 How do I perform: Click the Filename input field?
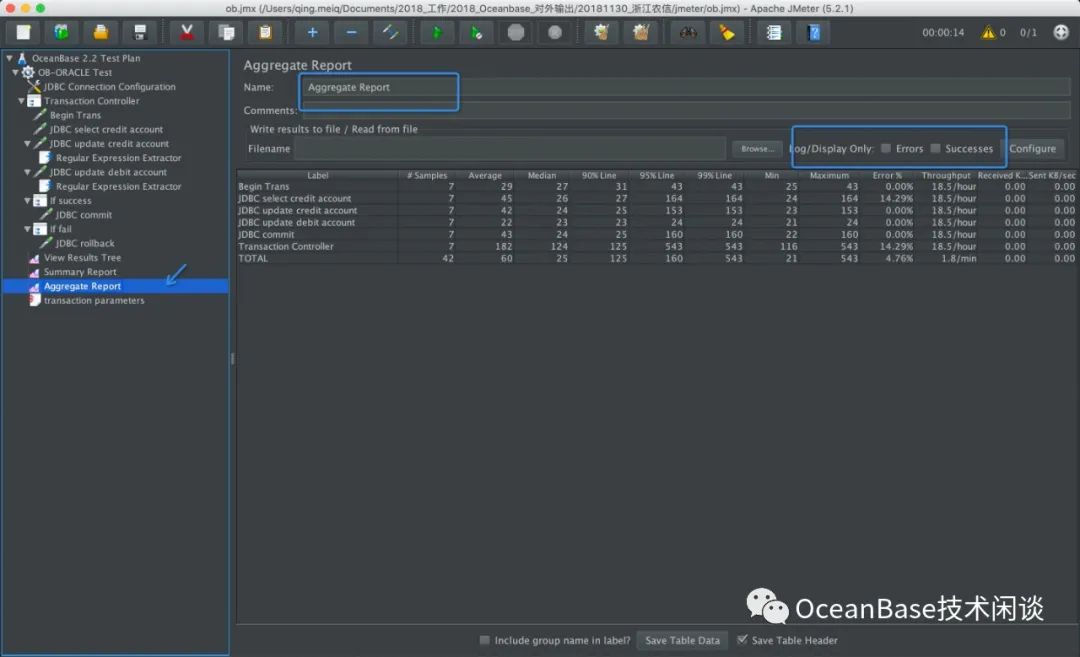click(510, 149)
